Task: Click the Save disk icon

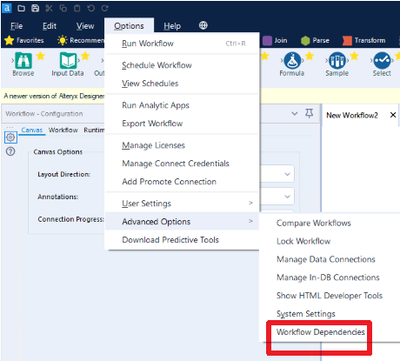Action: point(35,8)
